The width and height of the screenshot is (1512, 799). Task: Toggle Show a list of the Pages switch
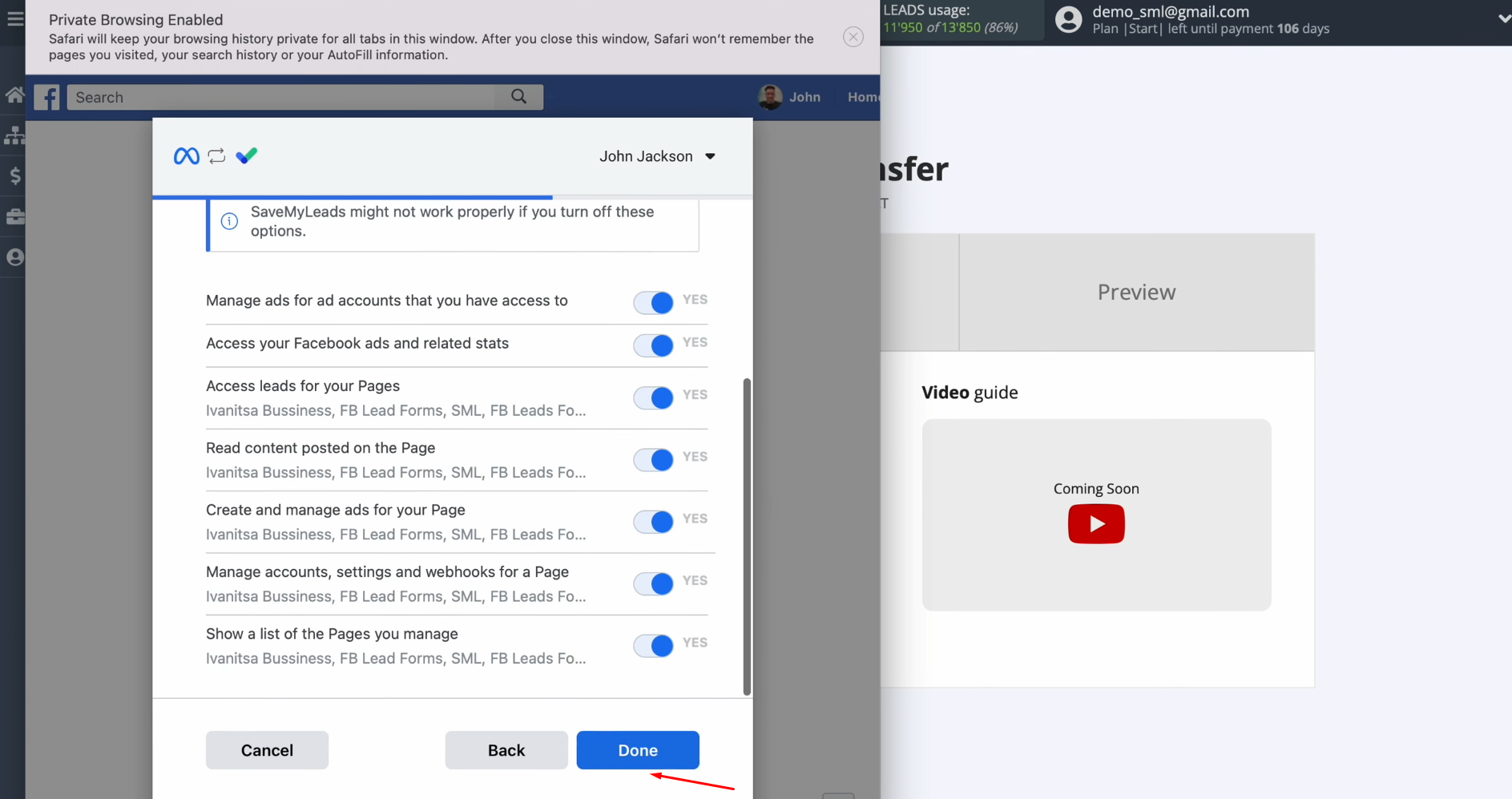point(654,645)
